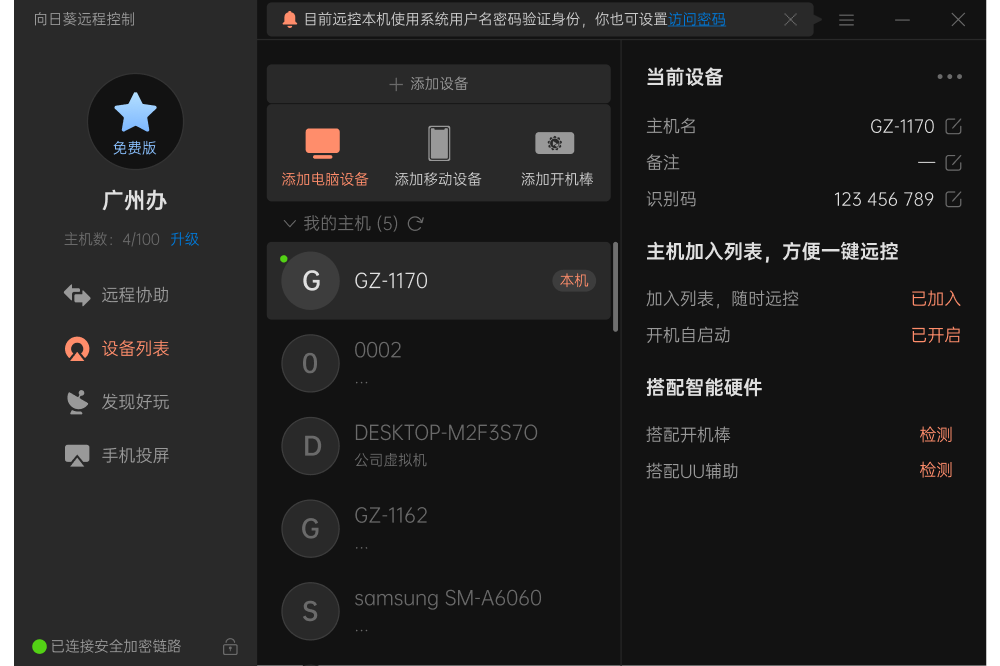Click the 添加开机棒 icon
The image size is (1000, 666).
[554, 143]
